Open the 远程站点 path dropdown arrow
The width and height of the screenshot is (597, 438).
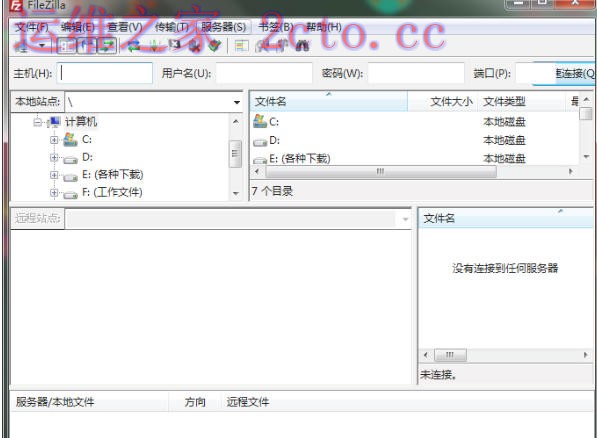tap(405, 219)
